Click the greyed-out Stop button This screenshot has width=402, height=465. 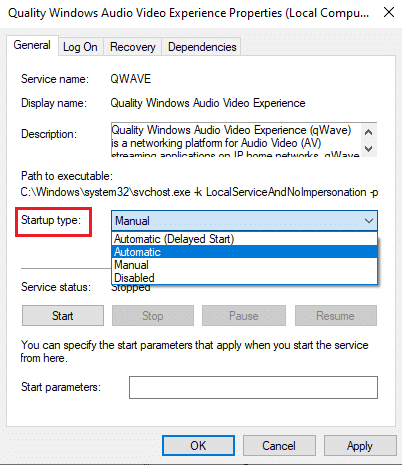coord(153,316)
